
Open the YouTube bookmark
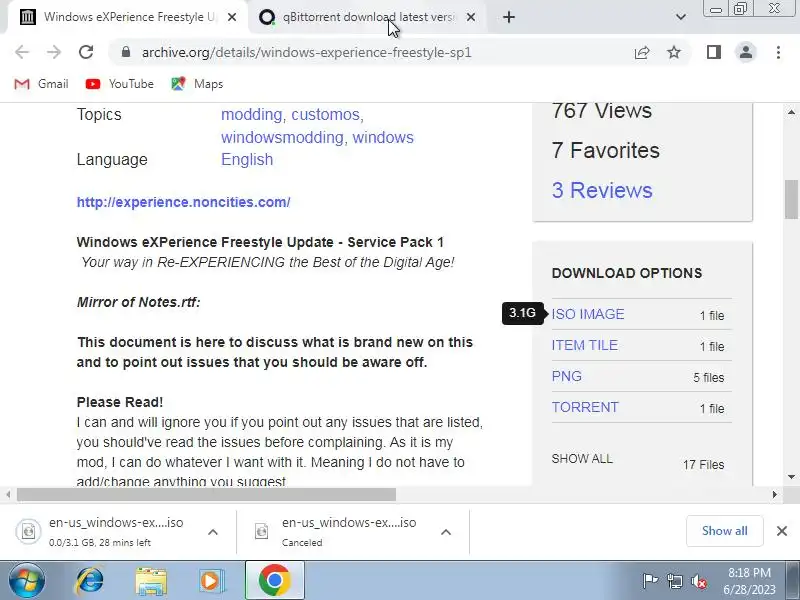click(x=120, y=84)
